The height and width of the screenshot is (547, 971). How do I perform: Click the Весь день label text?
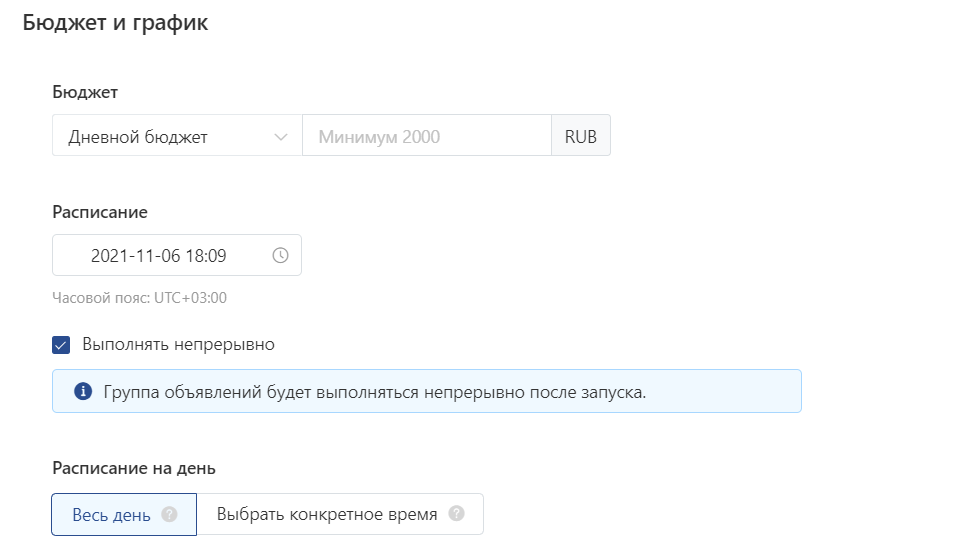tap(111, 515)
